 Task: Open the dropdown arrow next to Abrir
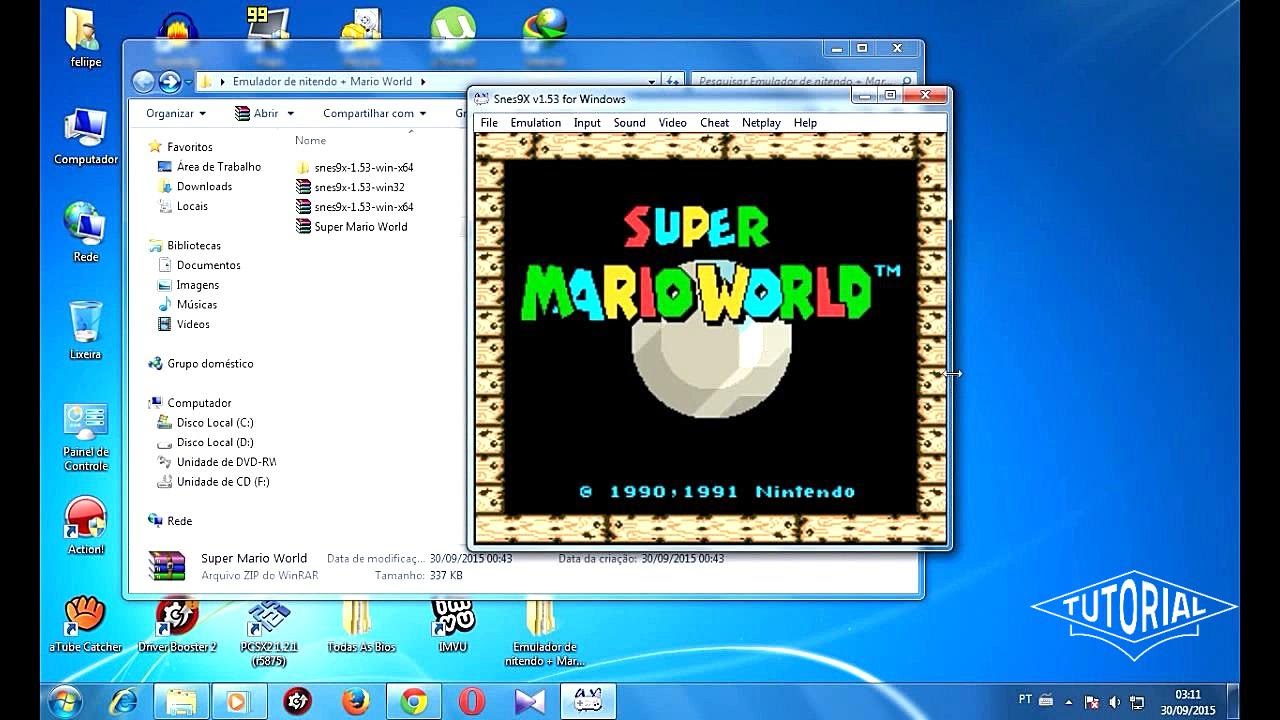[290, 114]
